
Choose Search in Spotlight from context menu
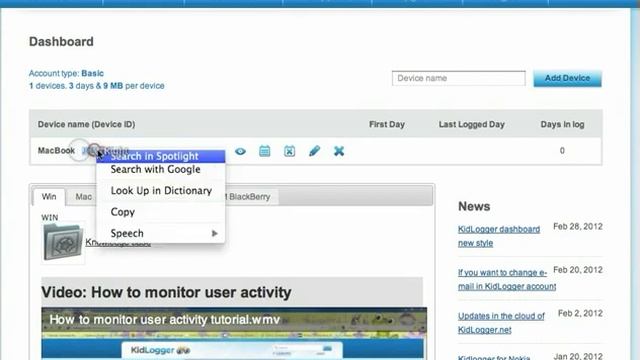161,156
